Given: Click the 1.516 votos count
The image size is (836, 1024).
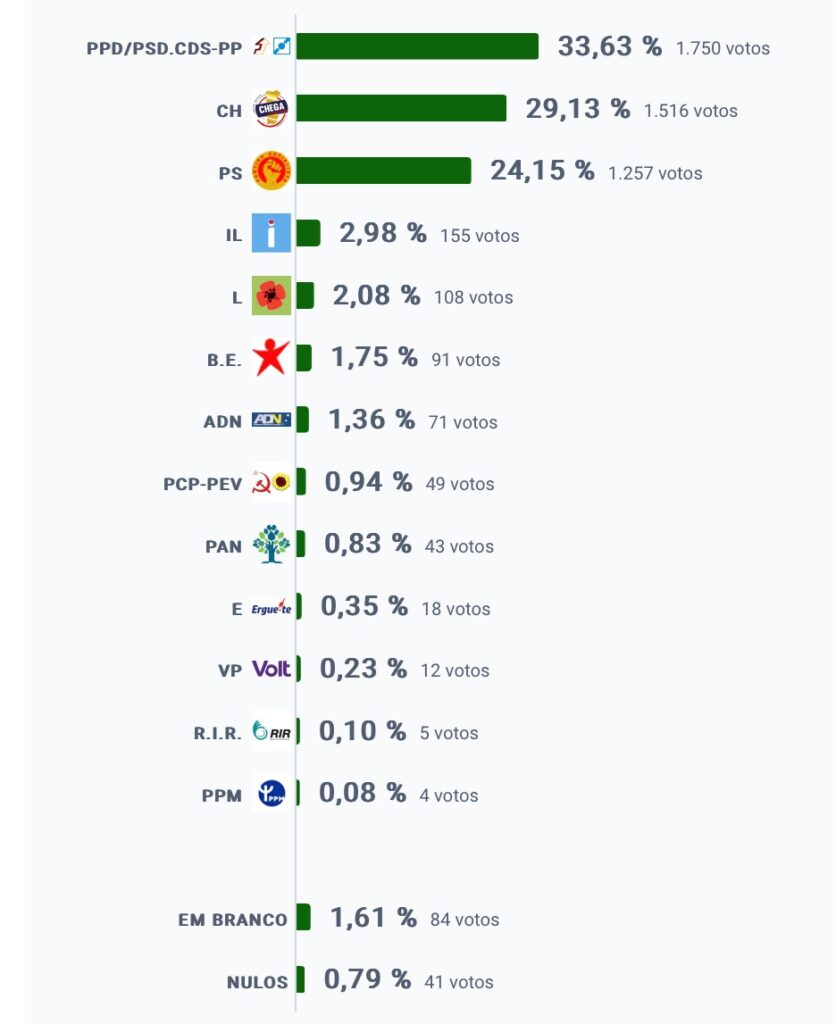Looking at the screenshot, I should 690,111.
